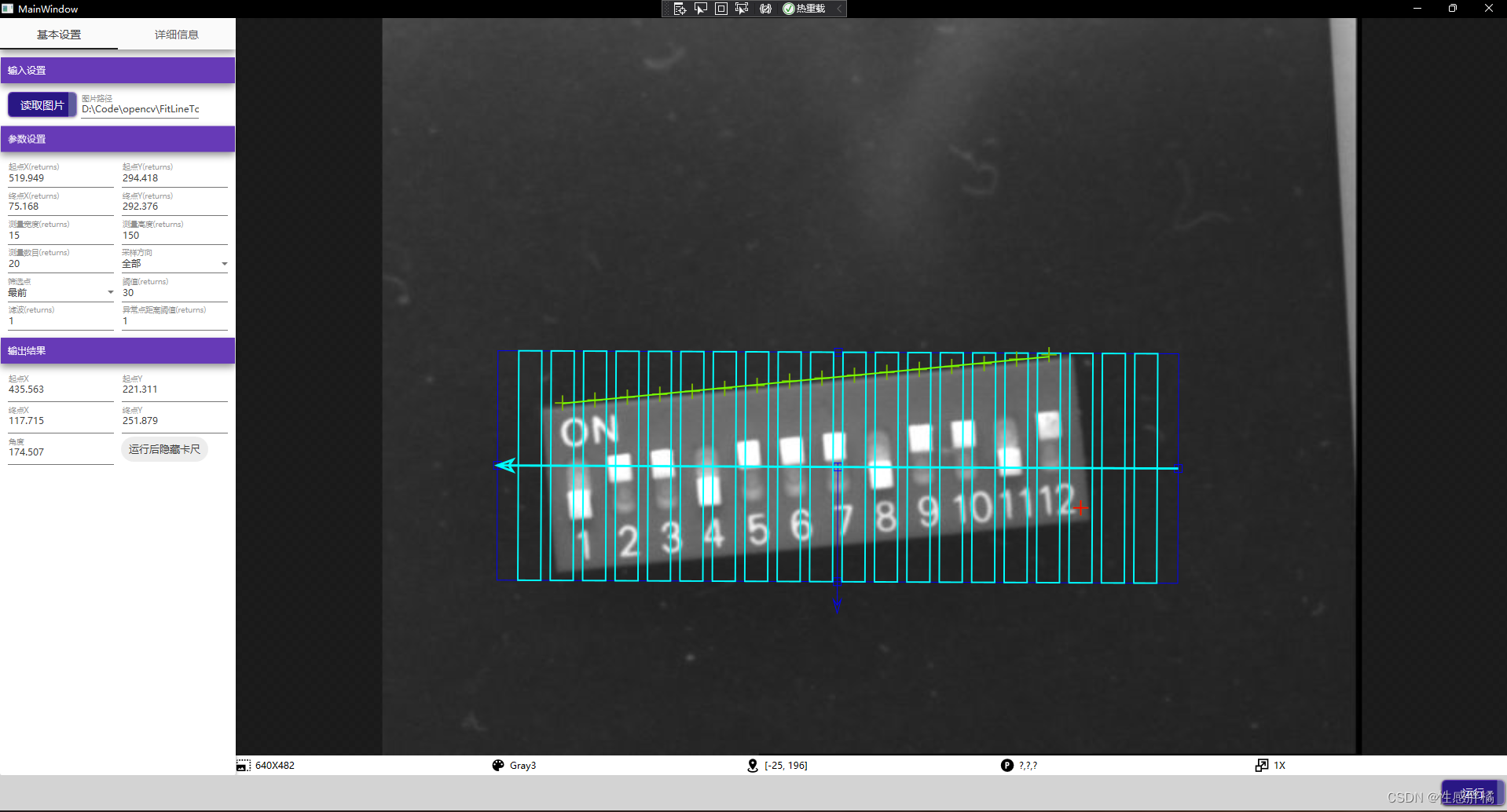The height and width of the screenshot is (812, 1507).
Task: Click the blue V rotation handle below the caliper
Action: click(838, 605)
